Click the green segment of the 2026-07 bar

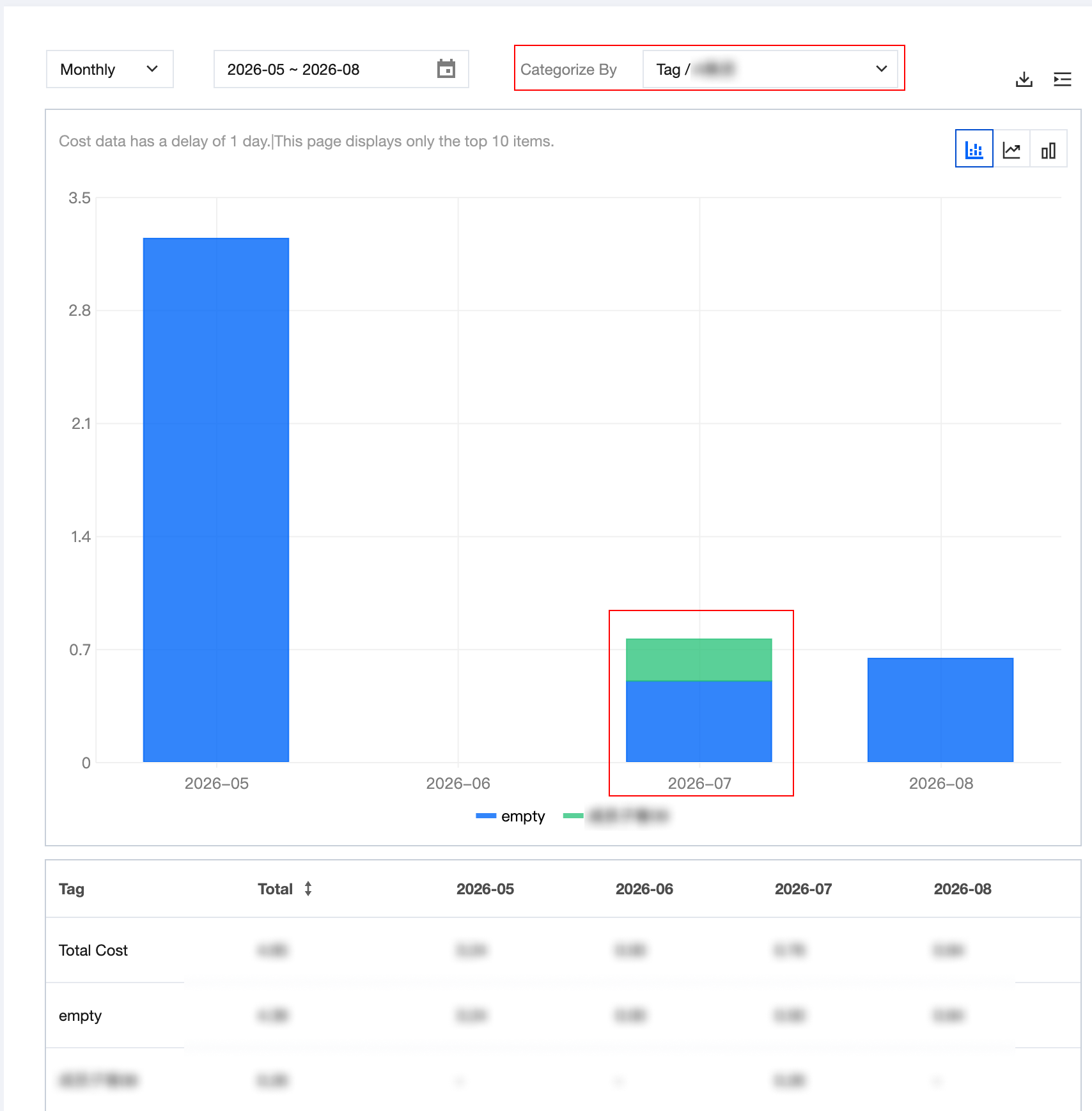(x=699, y=660)
